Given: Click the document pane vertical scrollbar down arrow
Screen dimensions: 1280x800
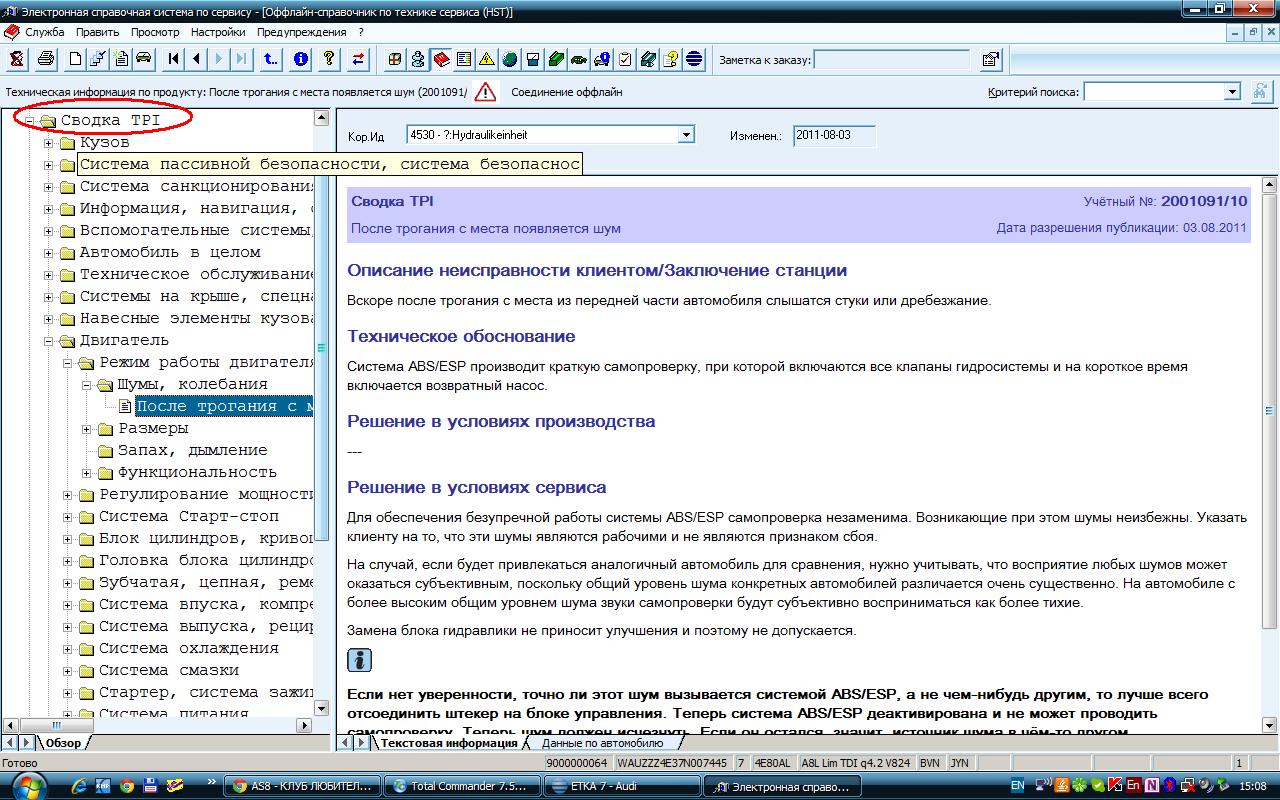Looking at the screenshot, I should point(1270,726).
